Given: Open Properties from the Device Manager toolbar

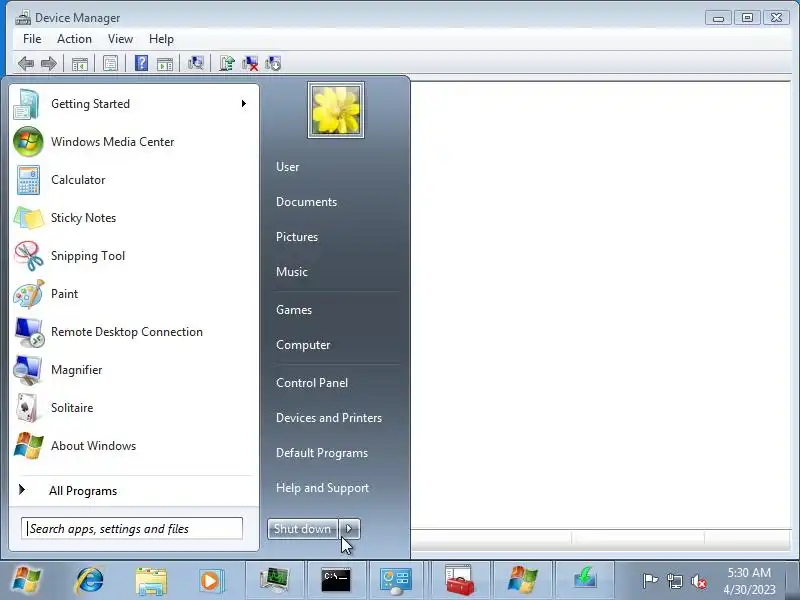Looking at the screenshot, I should point(110,64).
